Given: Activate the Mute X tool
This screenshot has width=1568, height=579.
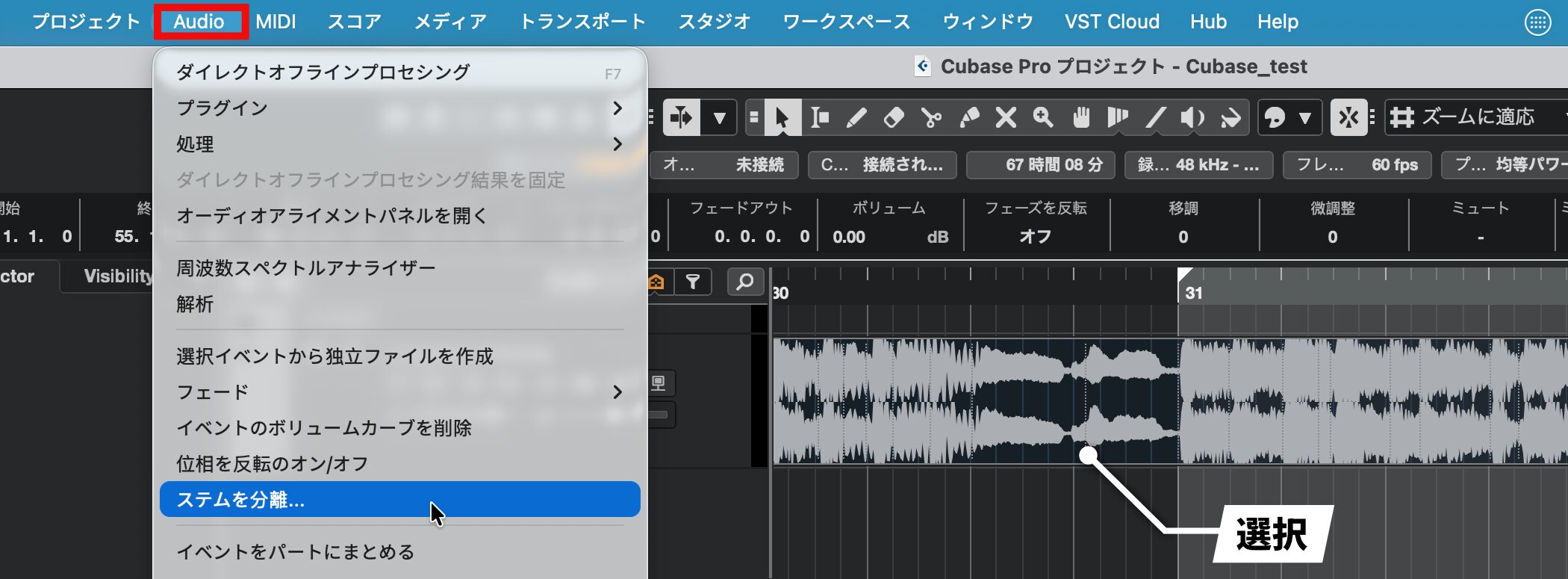Looking at the screenshot, I should point(1006,118).
